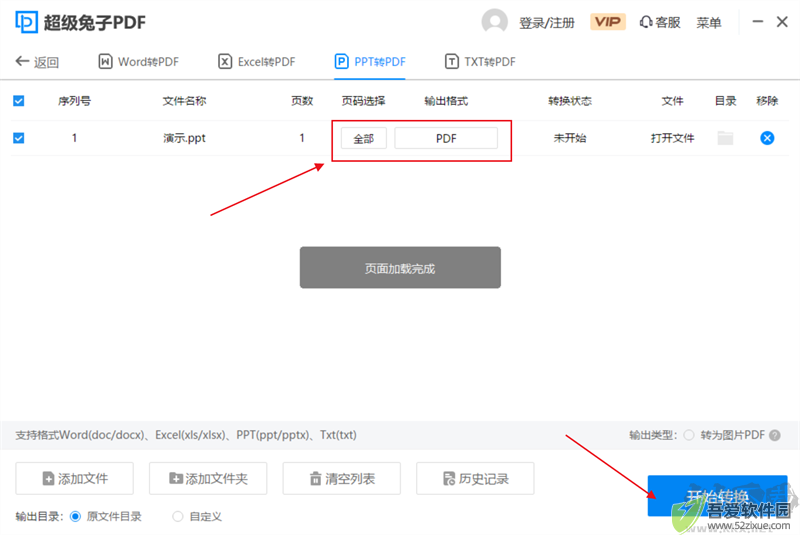Viewport: 800px width, 535px height.
Task: Open 历史记录 history
Action: pos(476,478)
